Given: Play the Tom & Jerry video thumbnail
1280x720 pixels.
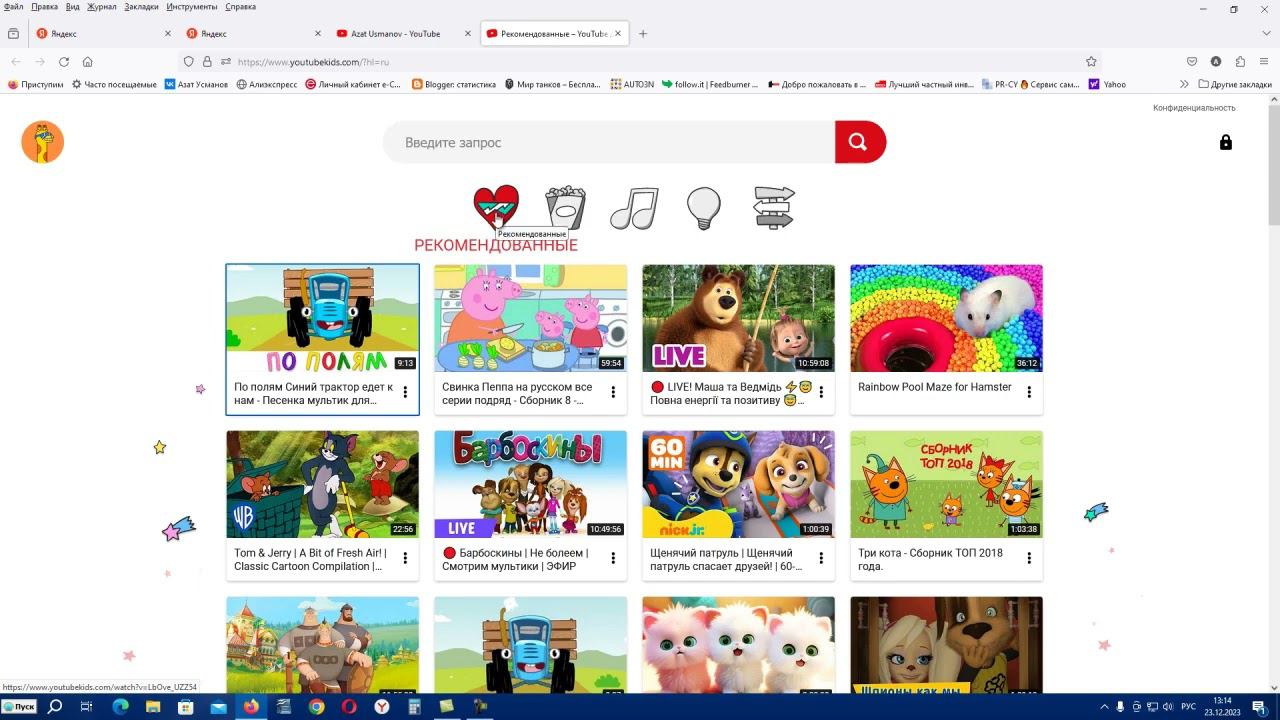Looking at the screenshot, I should tap(323, 484).
